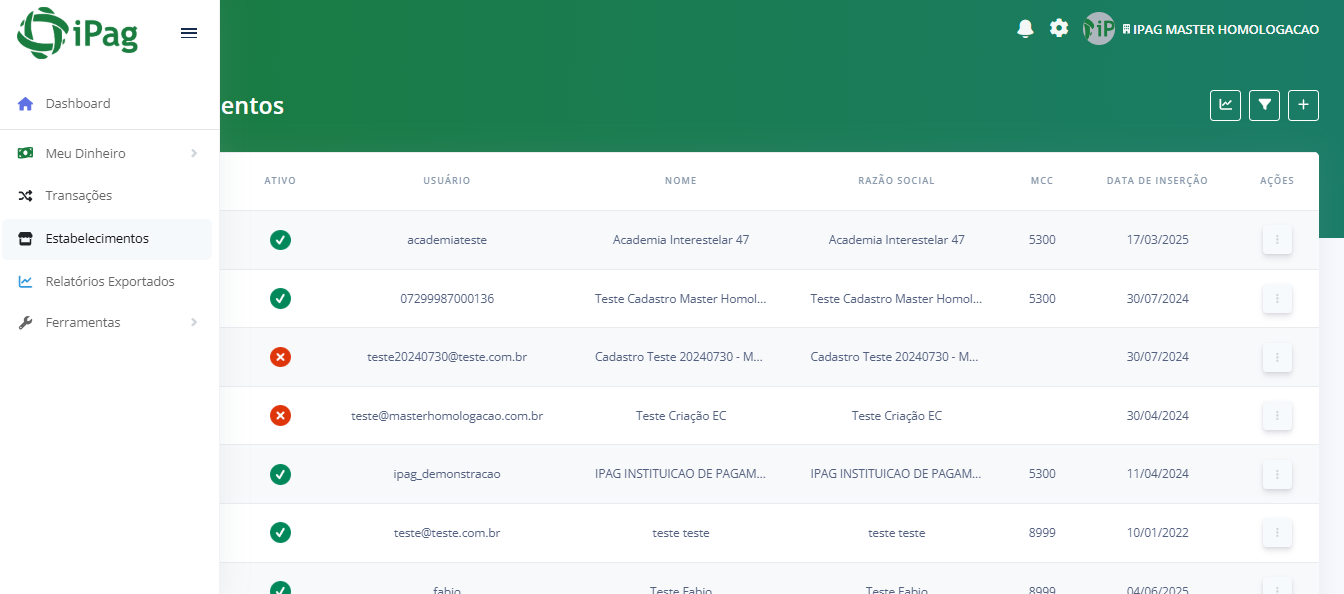
Task: Open actions menu for ipag_demonstracao row
Action: [1277, 474]
